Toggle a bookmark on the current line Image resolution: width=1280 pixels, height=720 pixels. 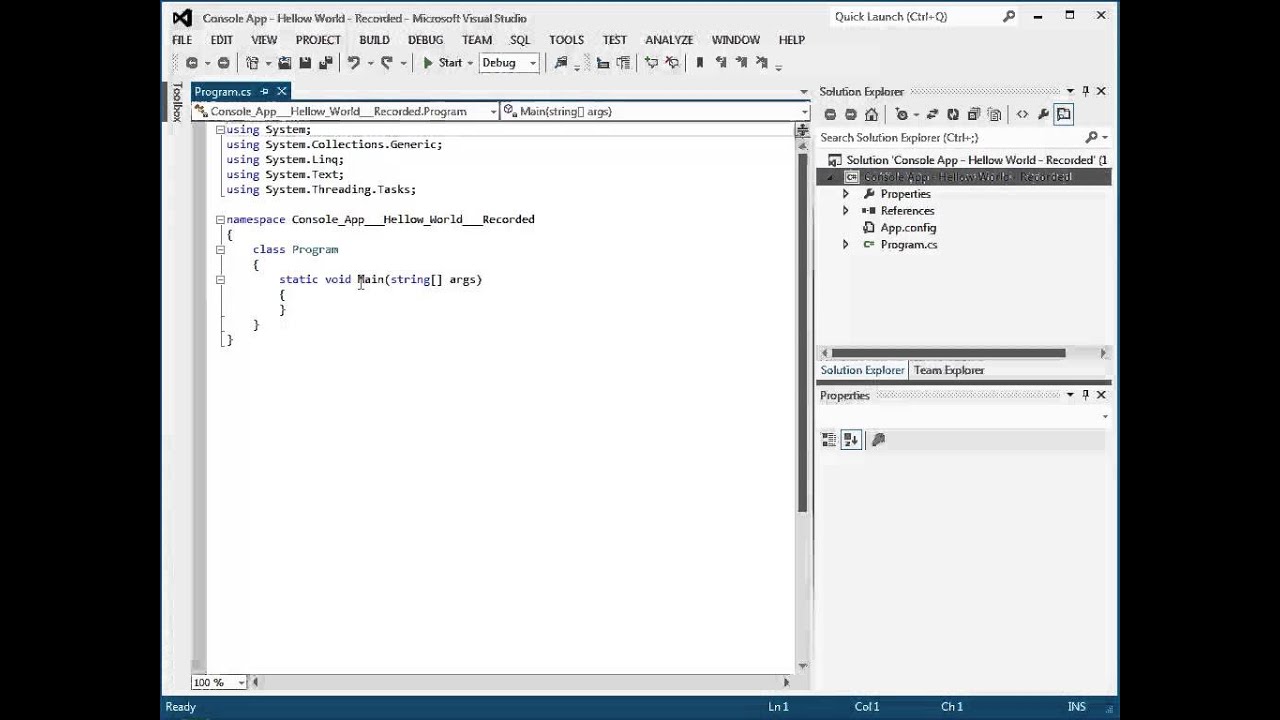click(x=700, y=63)
